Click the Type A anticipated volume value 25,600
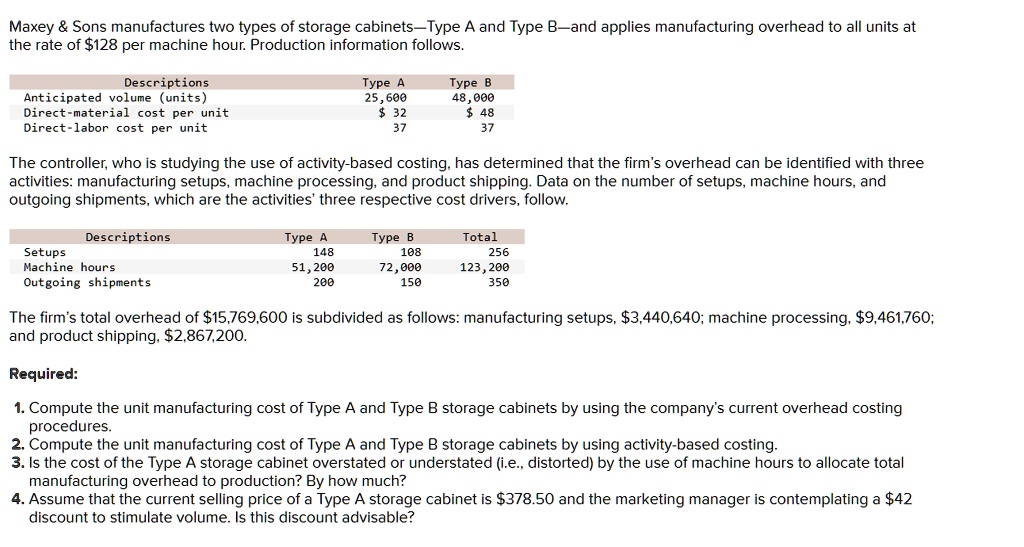This screenshot has width=1024, height=547. [x=384, y=98]
